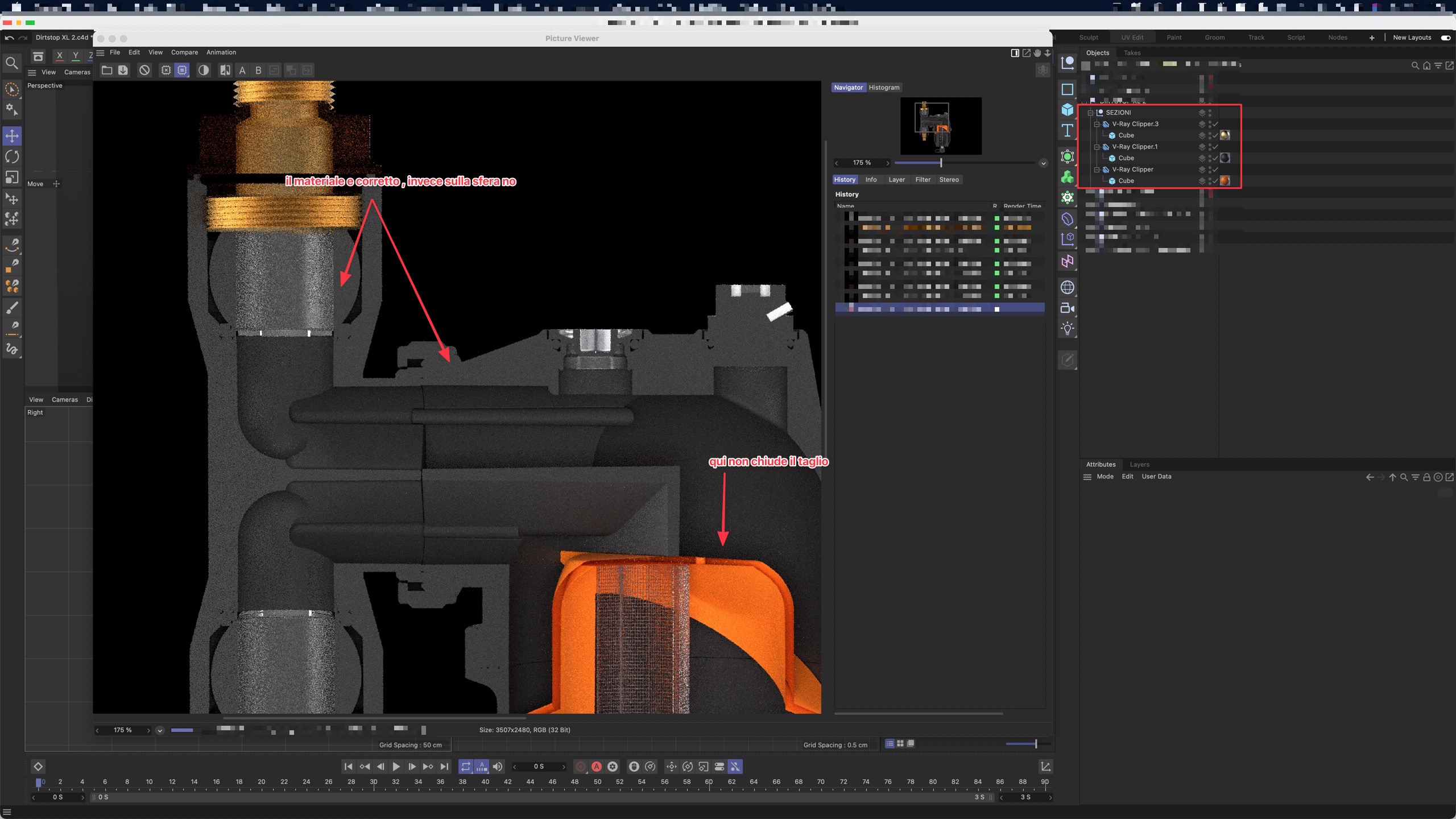Screen dimensions: 1456x819
Task: Open image folder icon in Picture Viewer
Action: click(x=106, y=70)
